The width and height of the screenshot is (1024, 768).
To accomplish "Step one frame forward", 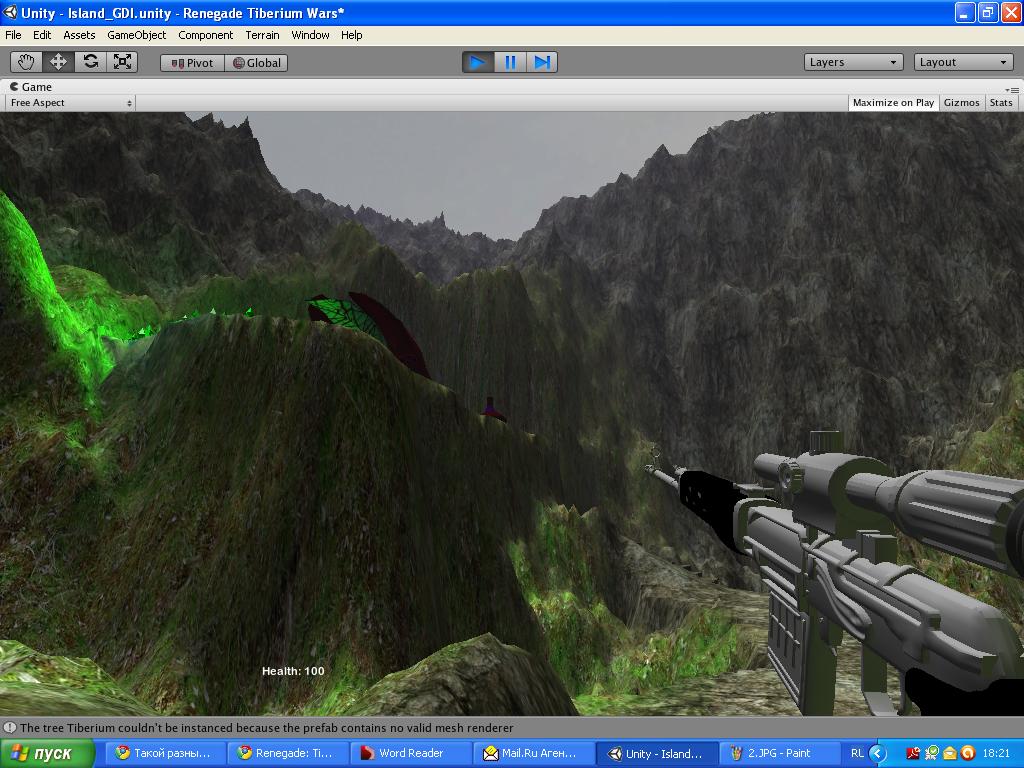I will 541,62.
